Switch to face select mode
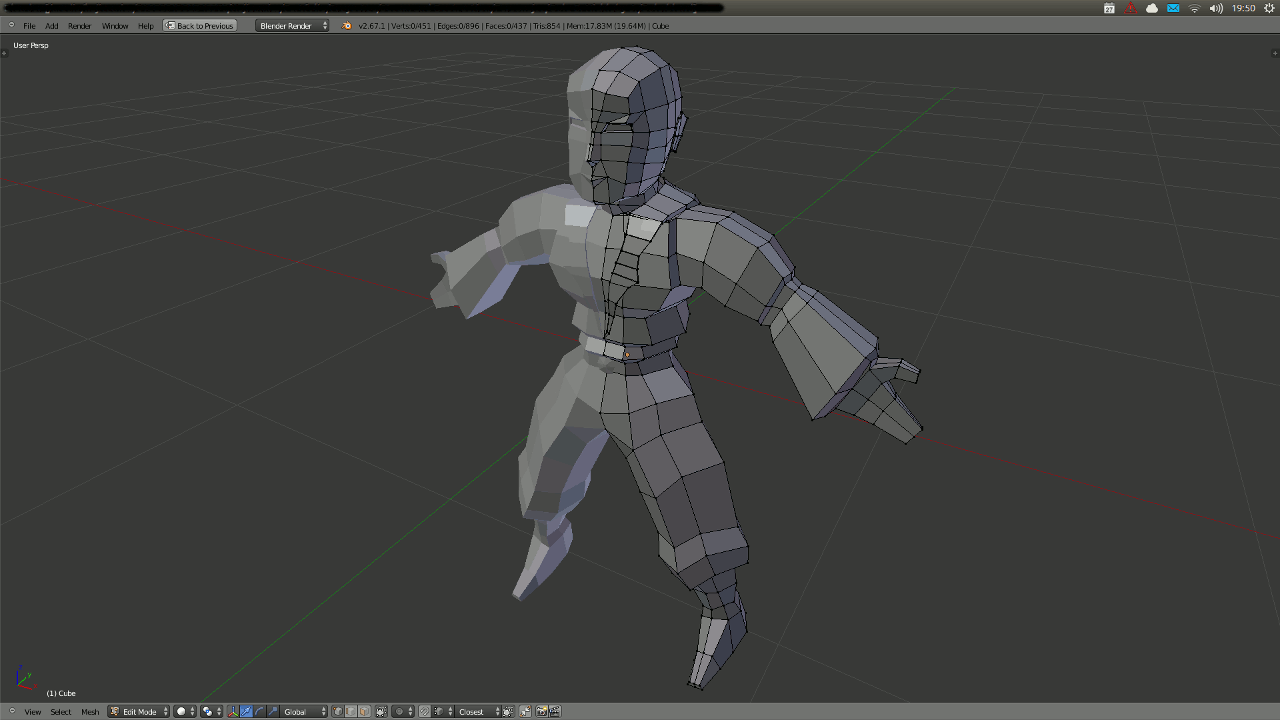Screen dimensions: 1280x720 (364, 712)
